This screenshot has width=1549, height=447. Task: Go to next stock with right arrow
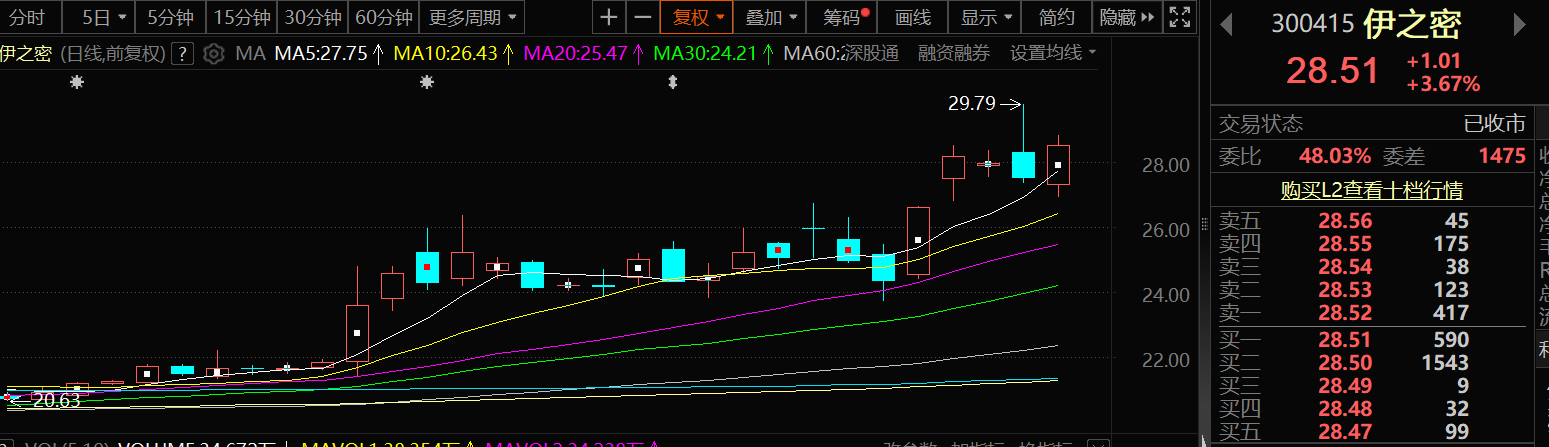1529,23
